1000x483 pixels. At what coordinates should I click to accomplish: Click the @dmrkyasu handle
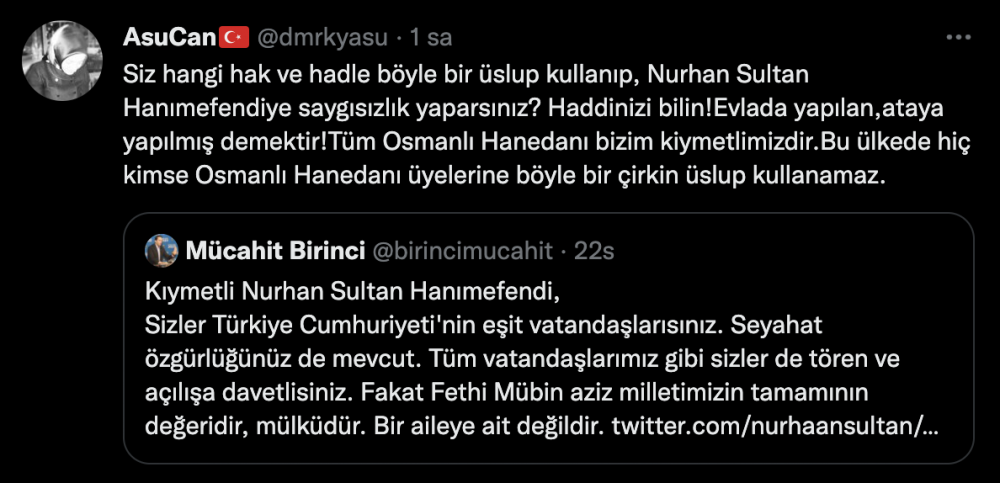323,37
